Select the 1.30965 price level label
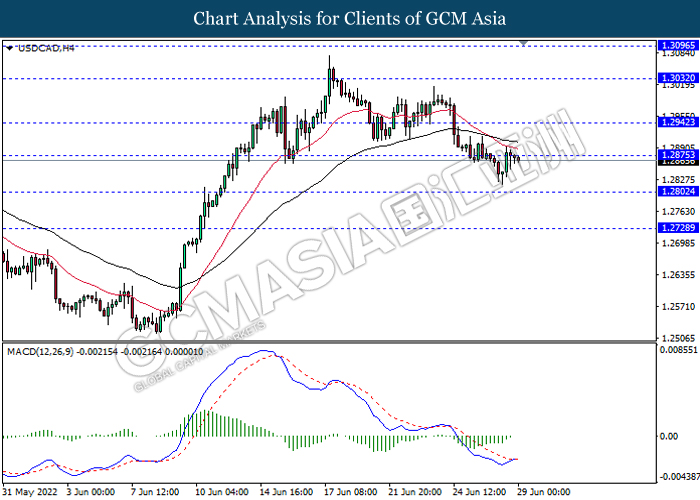Image resolution: width=700 pixels, height=500 pixels. coord(678,45)
